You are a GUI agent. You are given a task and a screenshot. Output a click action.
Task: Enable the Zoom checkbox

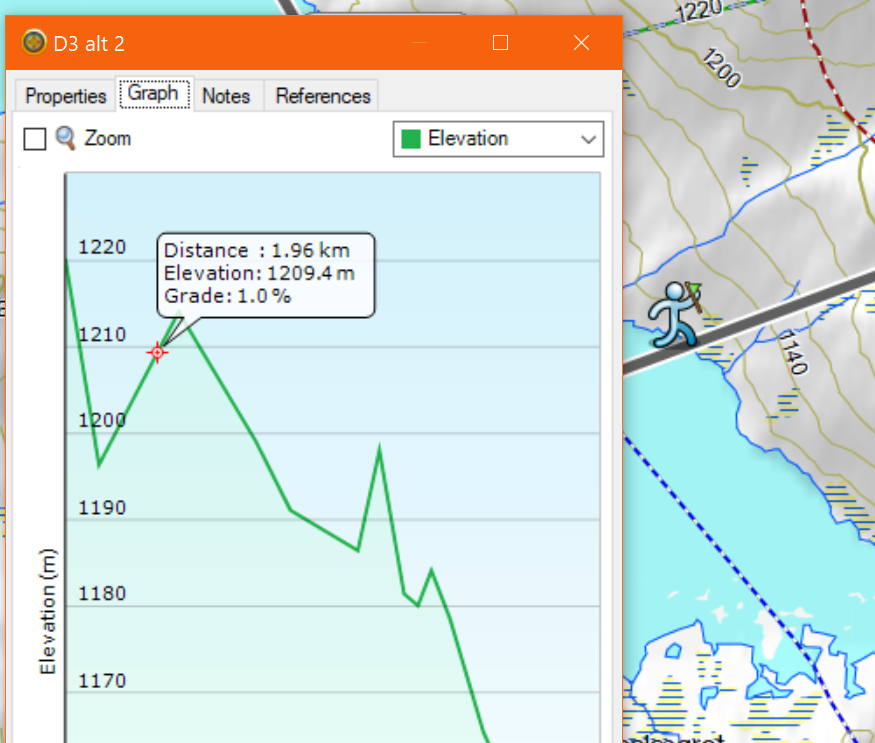coord(35,139)
